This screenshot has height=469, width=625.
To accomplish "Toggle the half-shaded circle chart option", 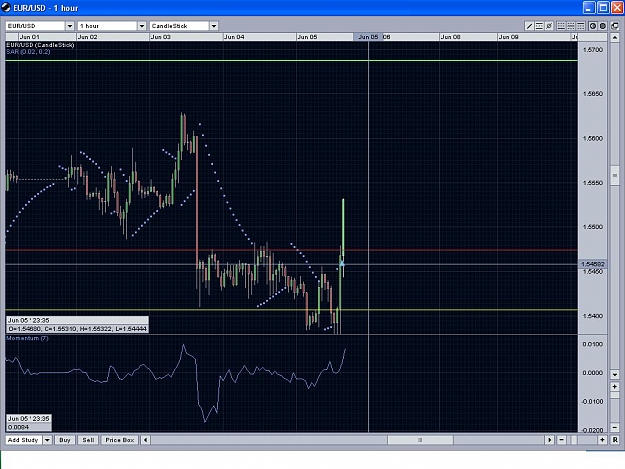I will click(593, 26).
